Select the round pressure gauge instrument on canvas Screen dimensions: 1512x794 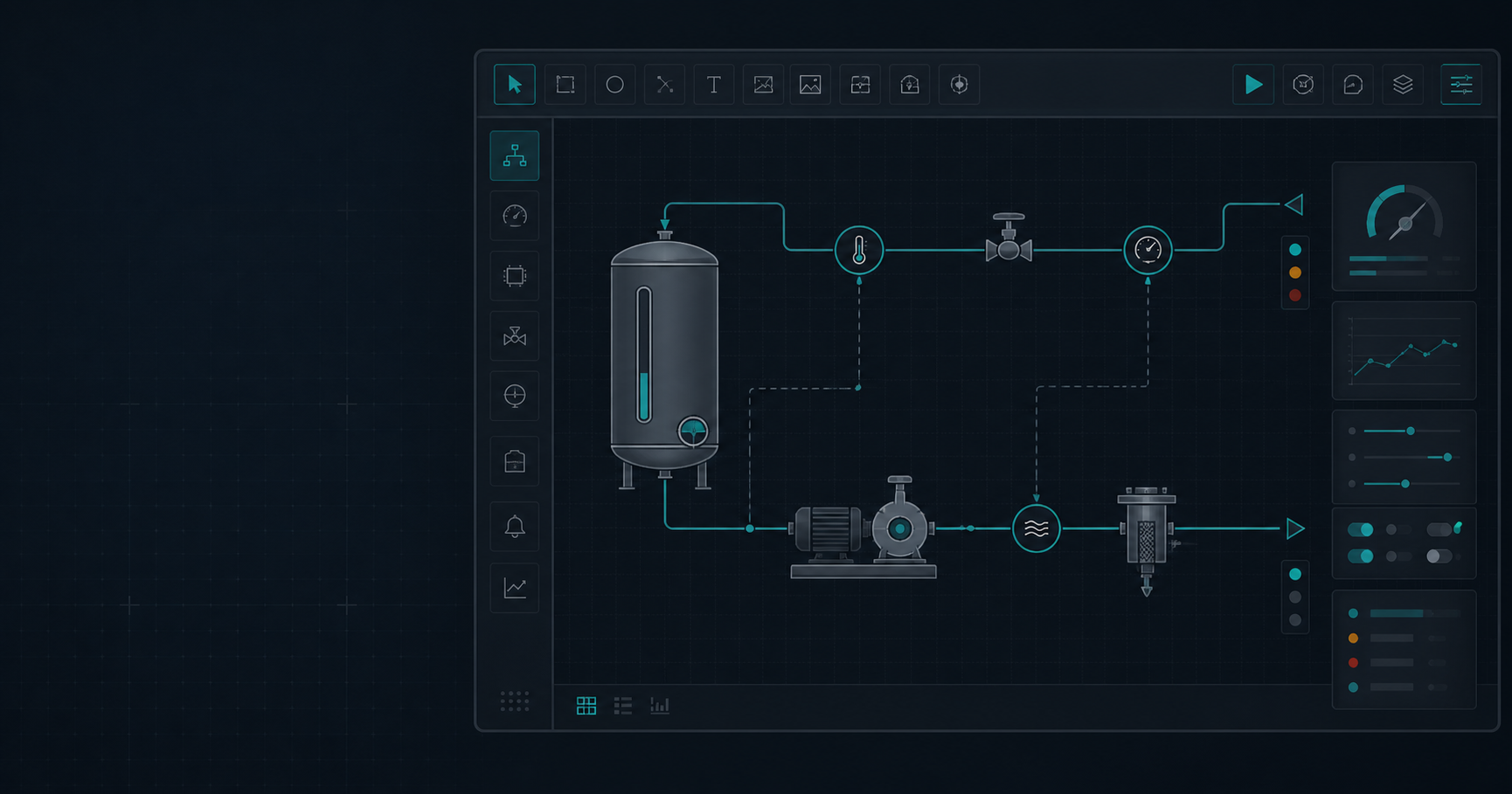[1148, 251]
